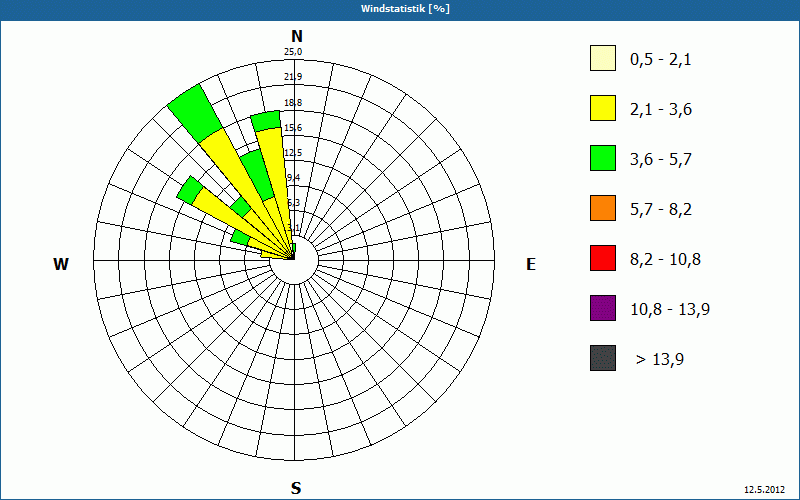Screen dimensions: 800x500
Task: Click the orange 5,7 - 8,2 legend swatch
Action: (x=603, y=208)
